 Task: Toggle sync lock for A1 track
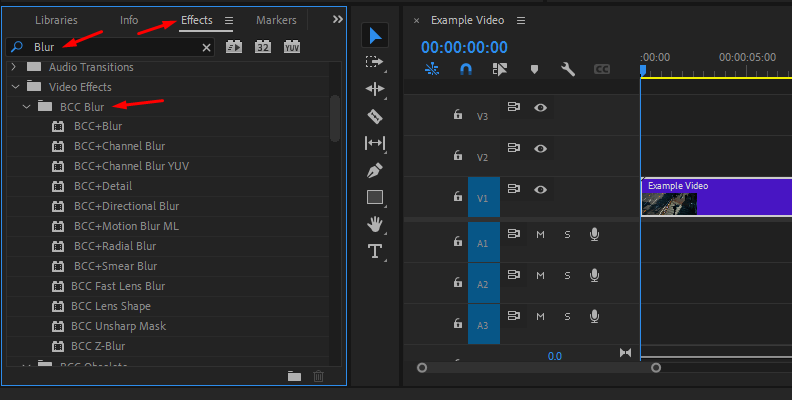pos(514,234)
